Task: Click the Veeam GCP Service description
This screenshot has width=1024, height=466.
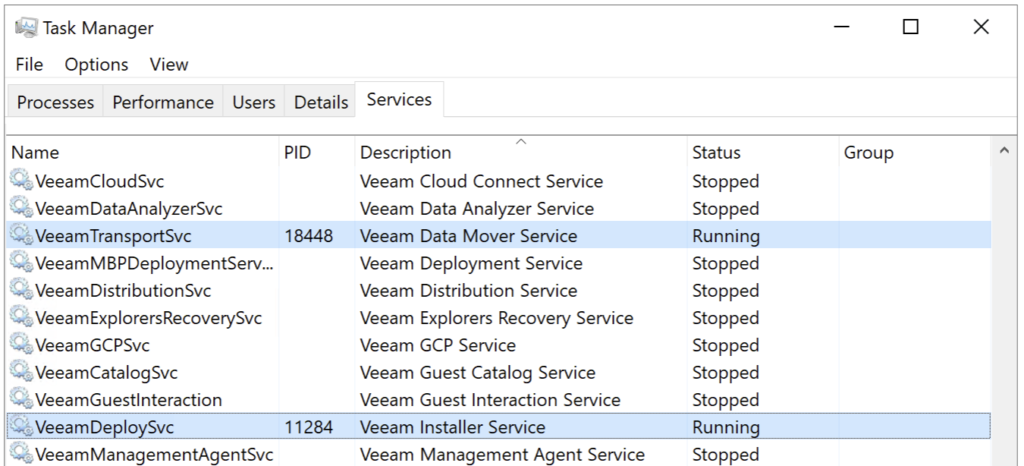Action: pyautogui.click(x=438, y=346)
